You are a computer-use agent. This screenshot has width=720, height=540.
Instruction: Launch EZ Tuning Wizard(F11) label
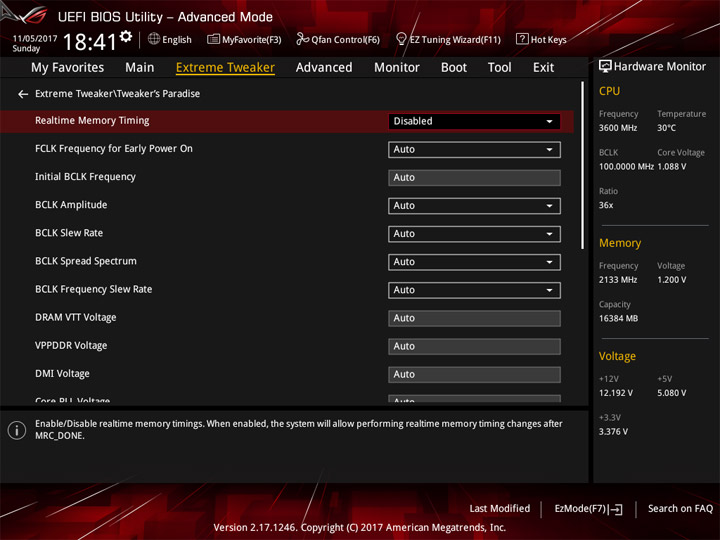455,40
